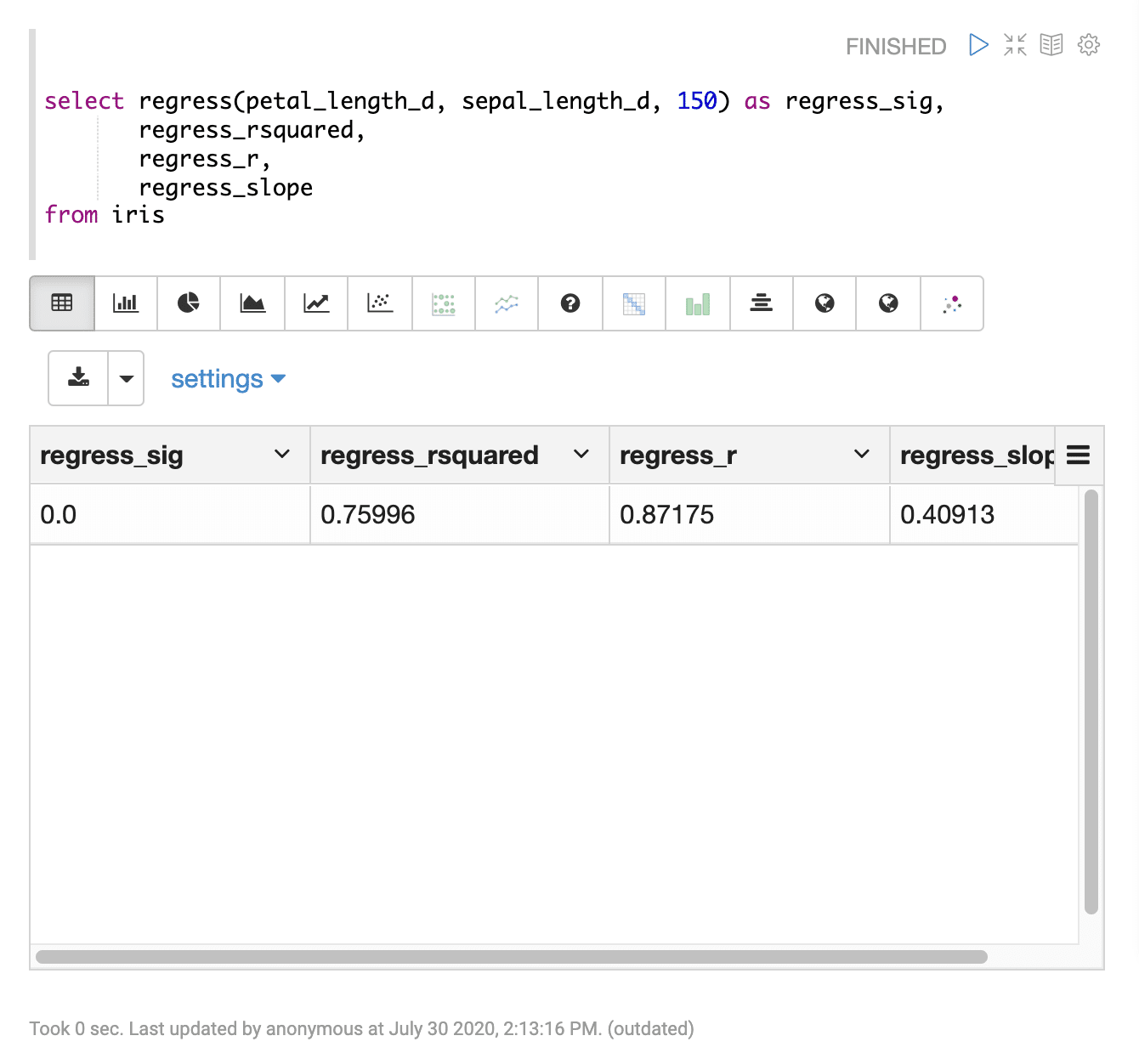Select the pie chart visualization

[x=189, y=303]
